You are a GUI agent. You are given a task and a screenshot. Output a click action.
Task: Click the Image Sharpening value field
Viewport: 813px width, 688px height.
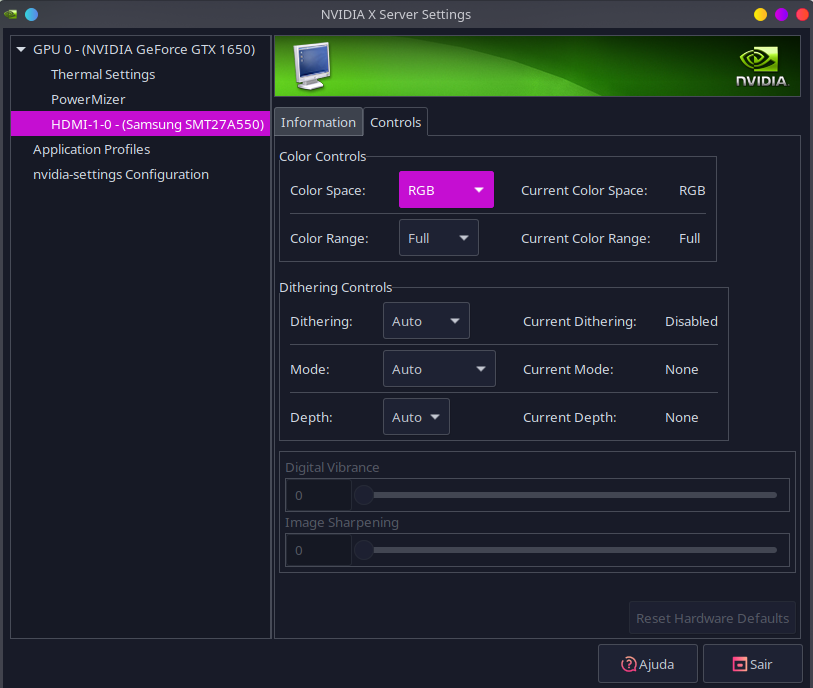[x=318, y=550]
